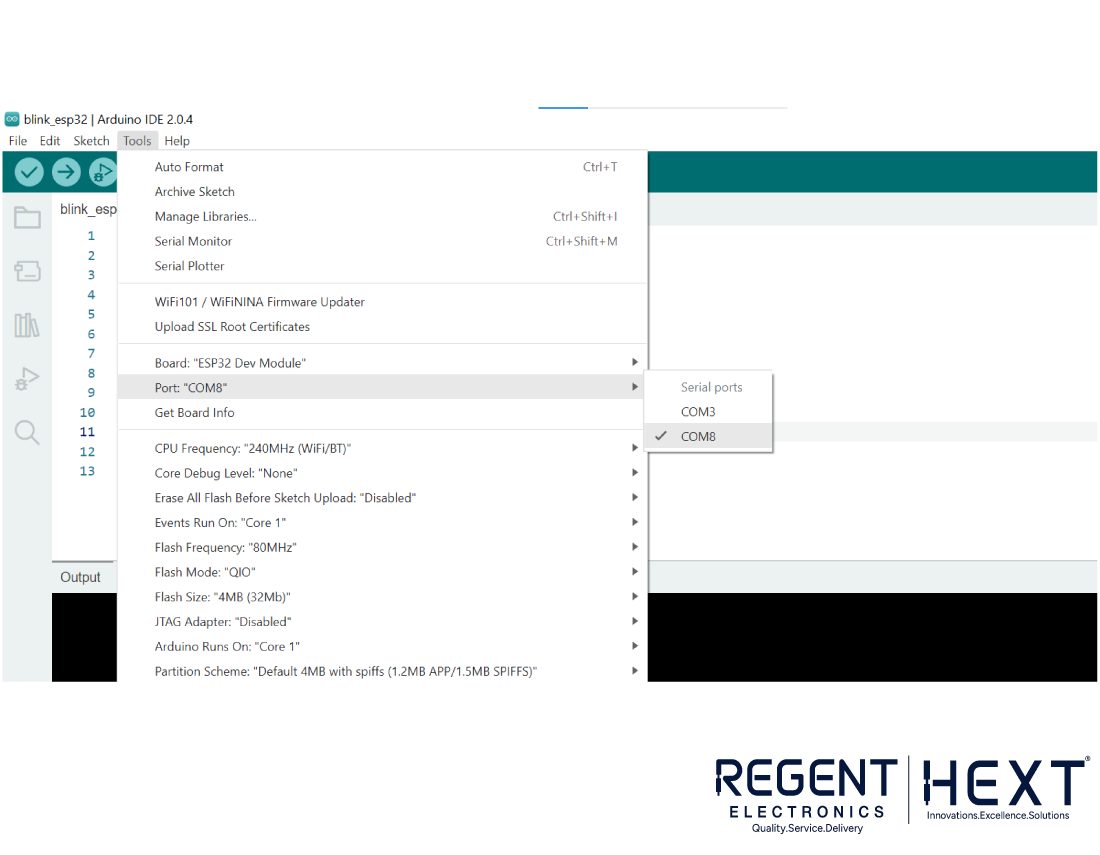Image resolution: width=1100 pixels, height=855 pixels.
Task: Open the Boards Manager sidebar icon
Action: point(27,271)
